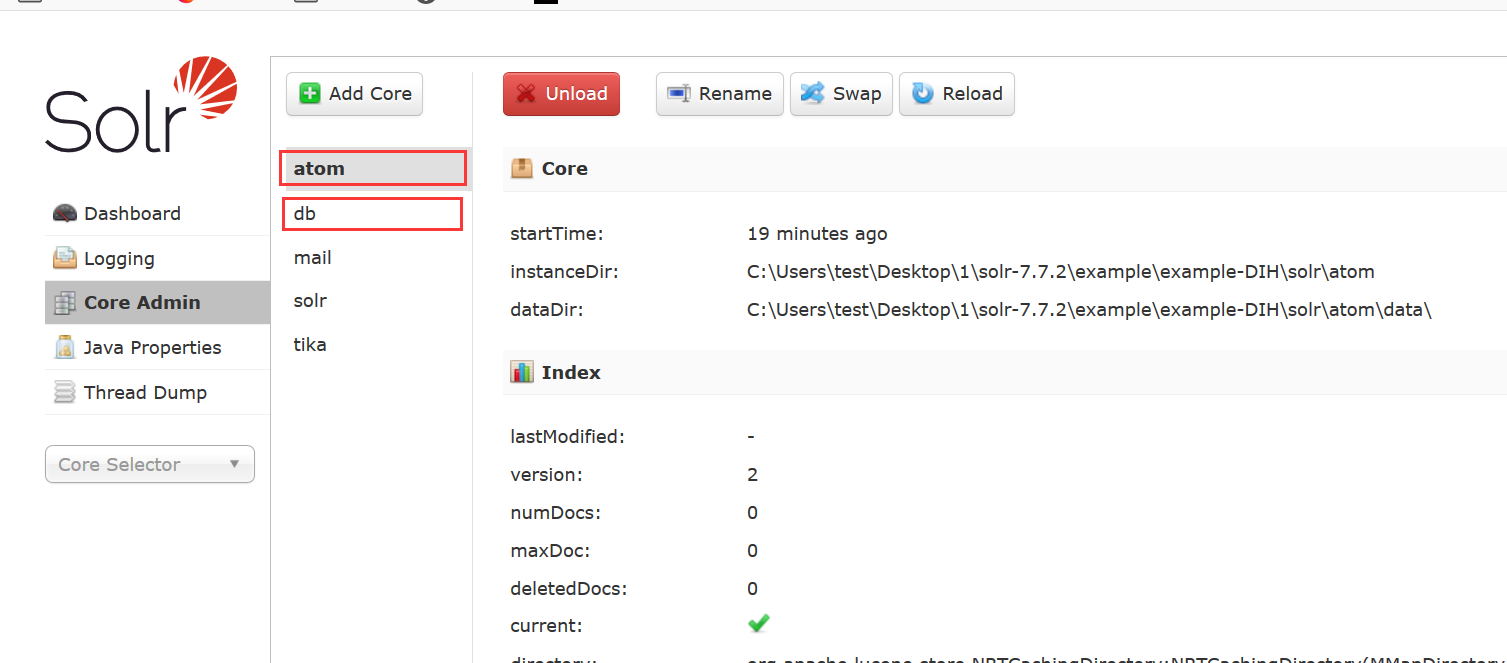Click the Thread Dump stack icon
Image resolution: width=1507 pixels, height=663 pixels.
click(x=65, y=392)
